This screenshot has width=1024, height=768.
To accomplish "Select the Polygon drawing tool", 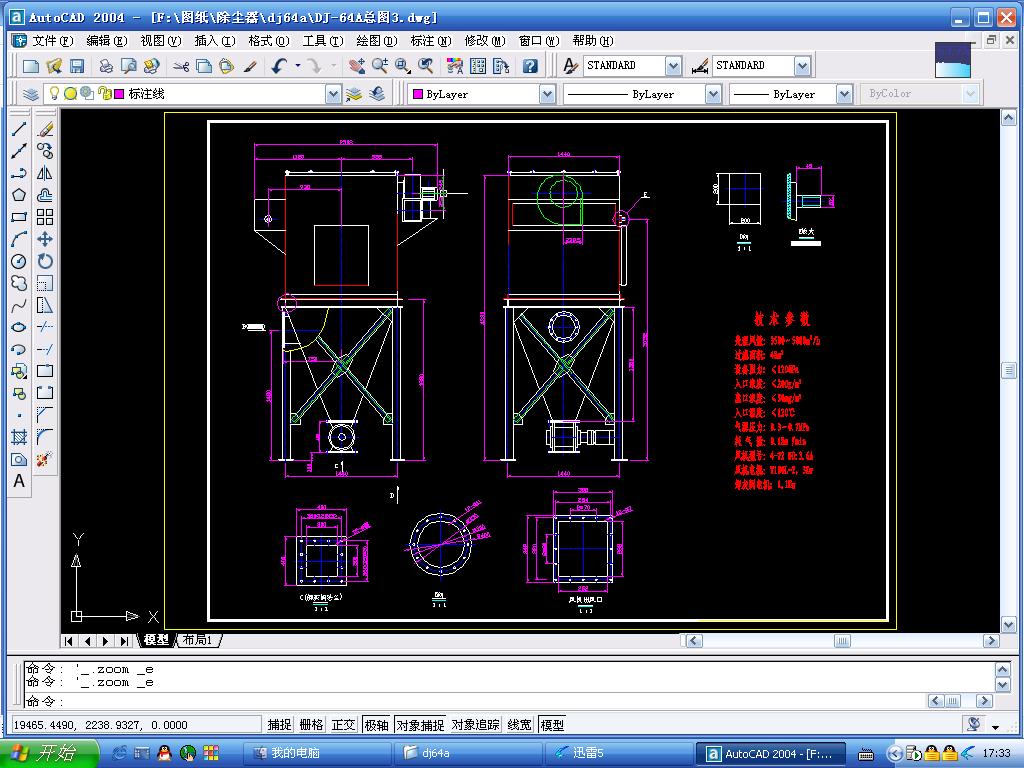I will [x=18, y=195].
